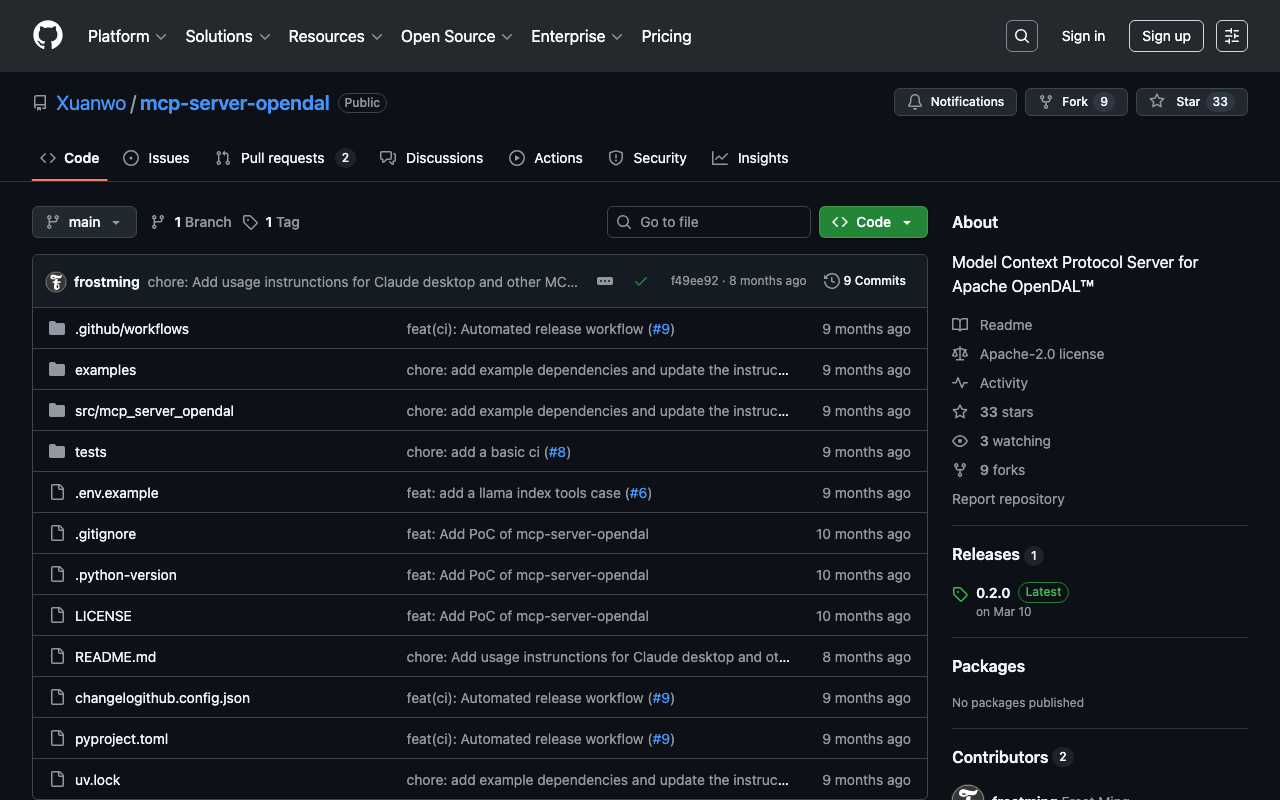1280x800 pixels.
Task: Open Apache-2.0 license link
Action: coord(1041,354)
